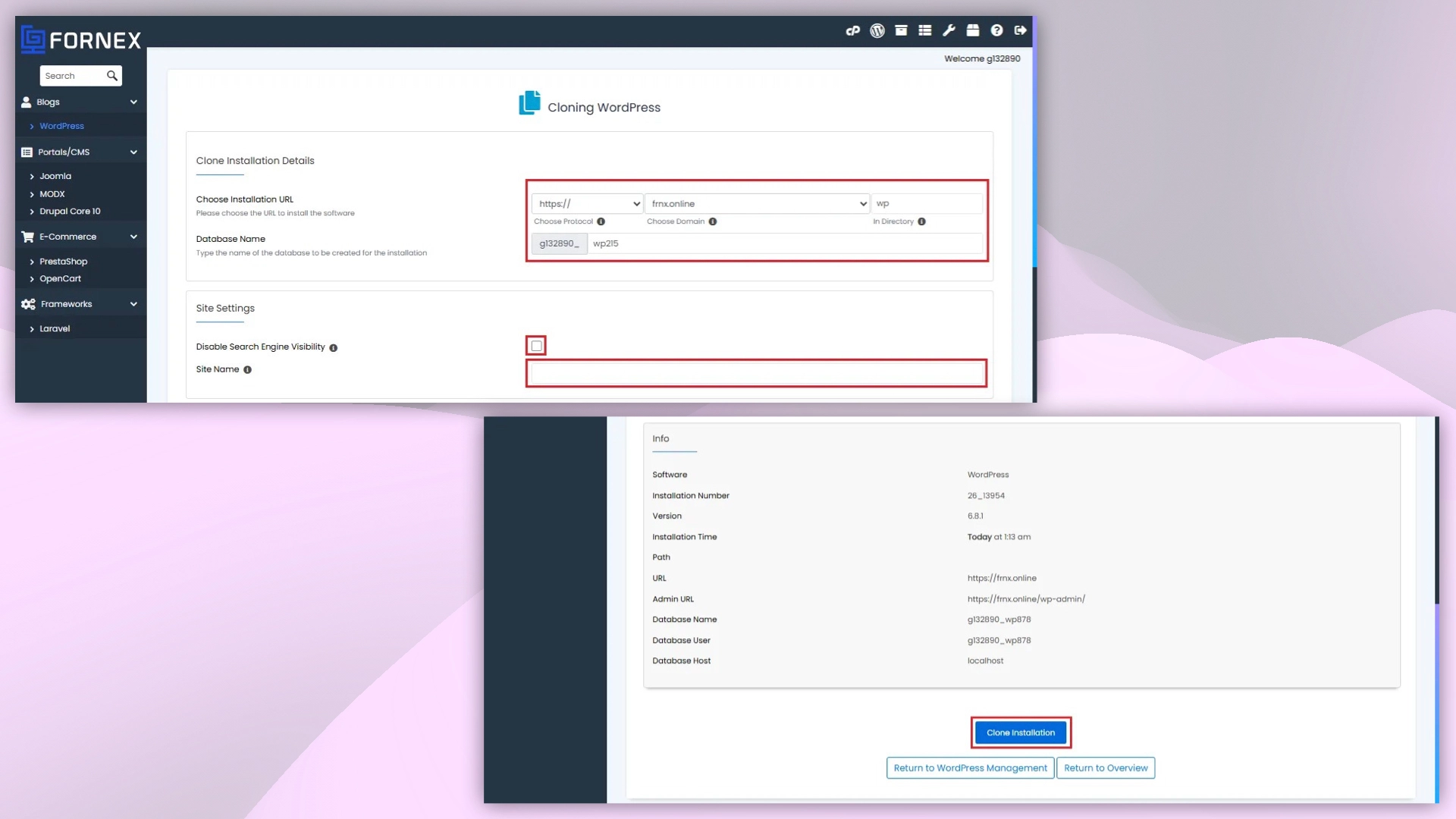
Task: Click the package box icon in the toolbar
Action: tap(973, 30)
